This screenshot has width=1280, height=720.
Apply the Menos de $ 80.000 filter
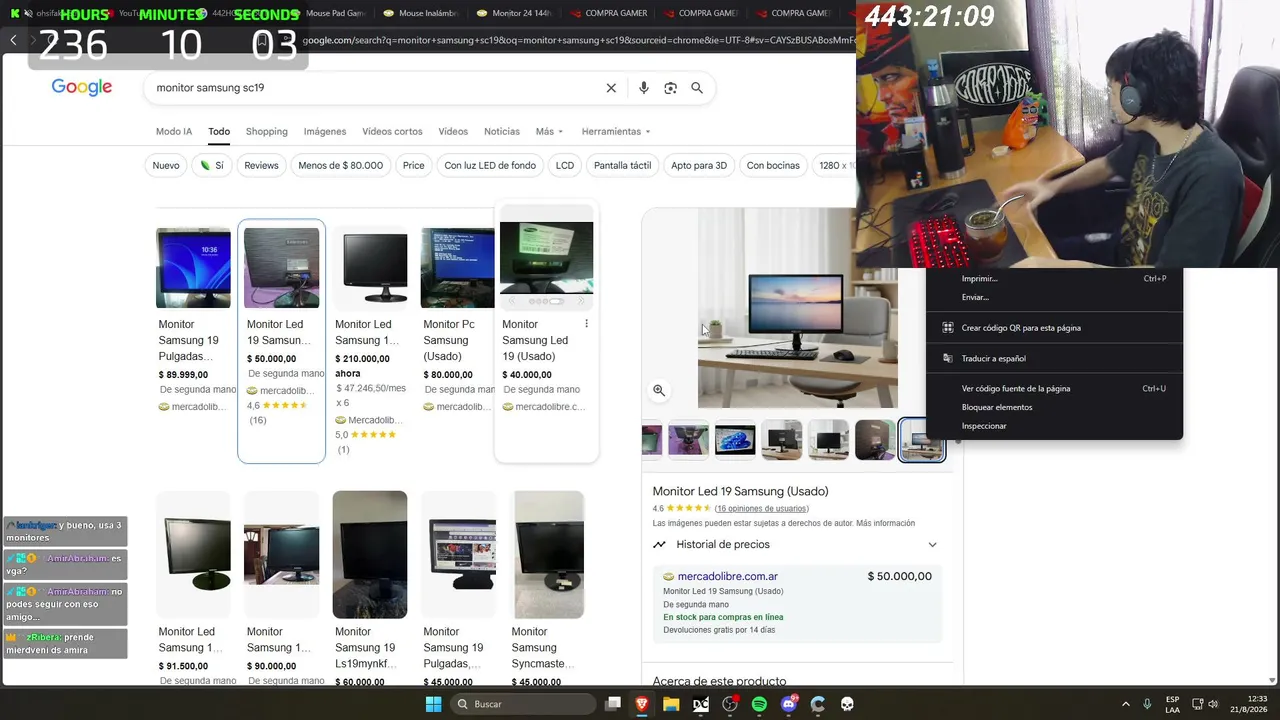tap(341, 166)
